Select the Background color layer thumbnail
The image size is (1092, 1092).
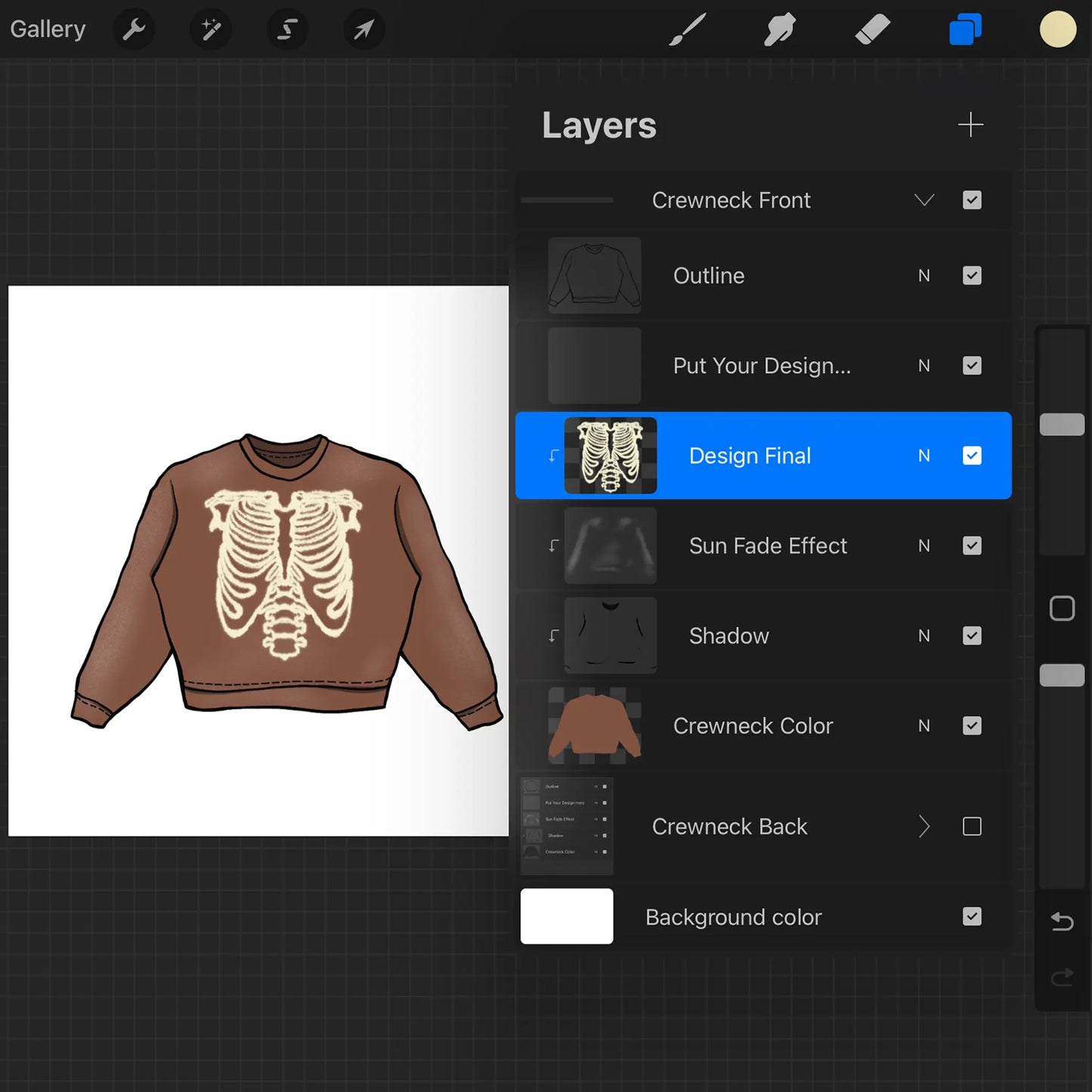[x=567, y=917]
